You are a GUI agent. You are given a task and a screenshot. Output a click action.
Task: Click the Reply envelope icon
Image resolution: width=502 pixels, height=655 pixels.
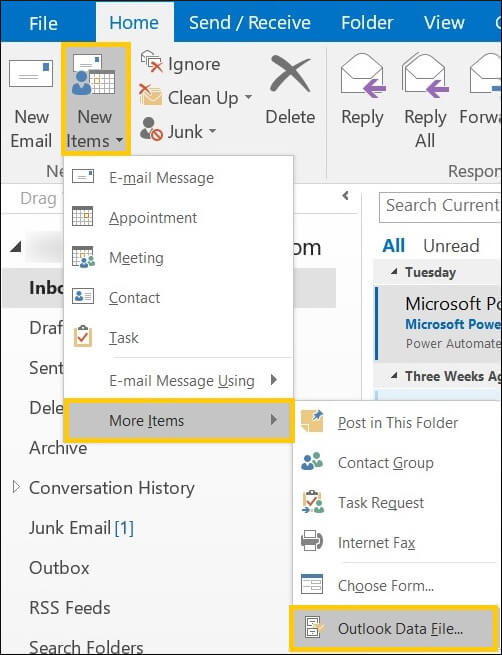coord(363,76)
